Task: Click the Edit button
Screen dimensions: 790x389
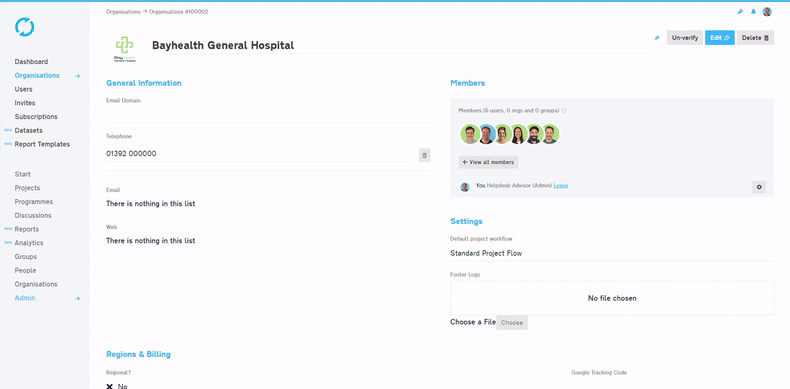Action: (719, 38)
